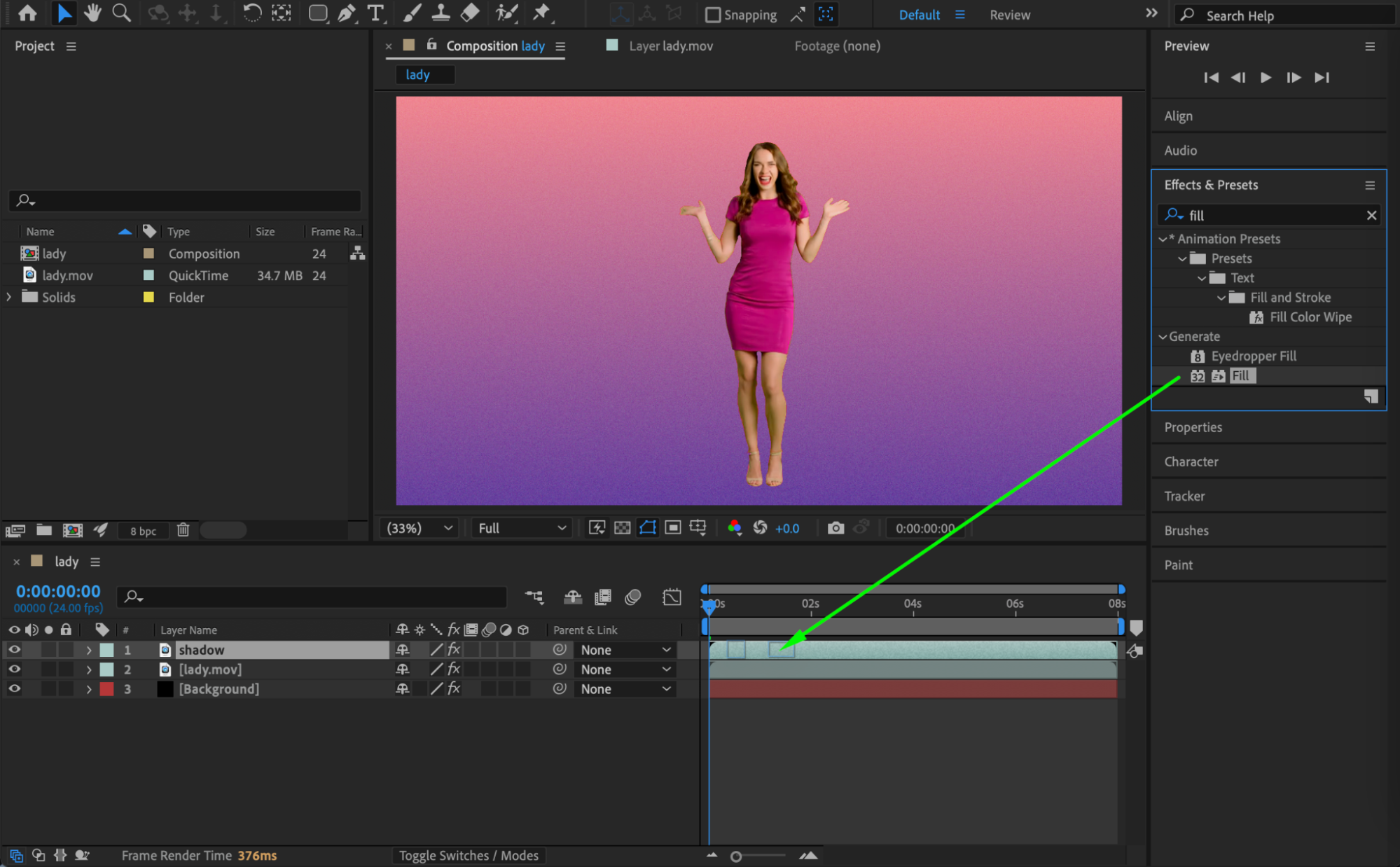Choose the Zoom tool
The image size is (1400, 867).
coord(121,13)
